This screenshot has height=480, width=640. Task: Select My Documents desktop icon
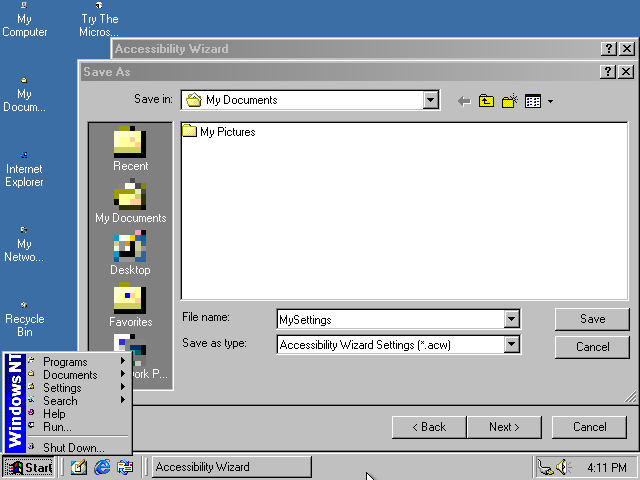click(x=24, y=95)
